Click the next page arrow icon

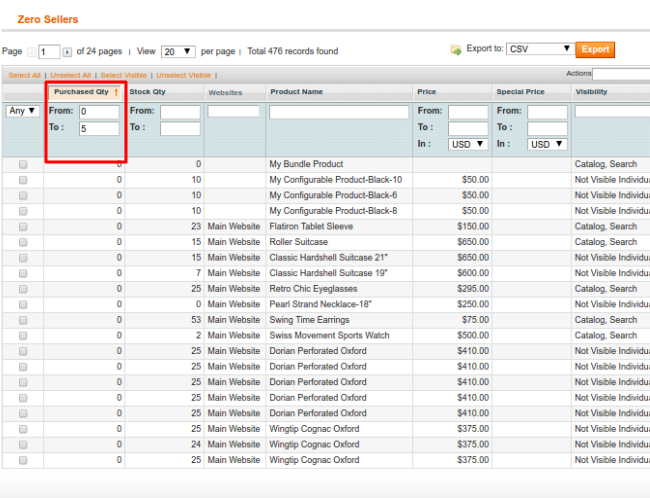67,51
